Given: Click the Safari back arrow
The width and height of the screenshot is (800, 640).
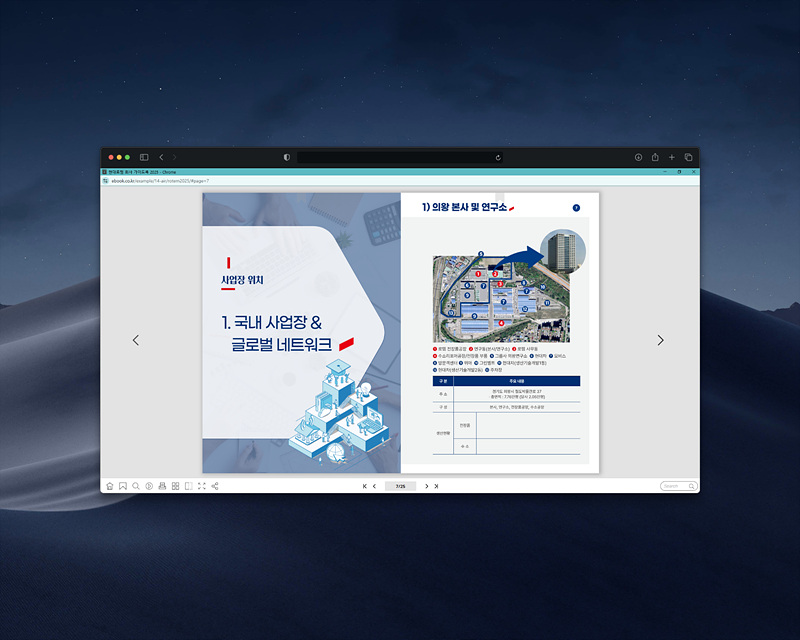Looking at the screenshot, I should (x=161, y=157).
